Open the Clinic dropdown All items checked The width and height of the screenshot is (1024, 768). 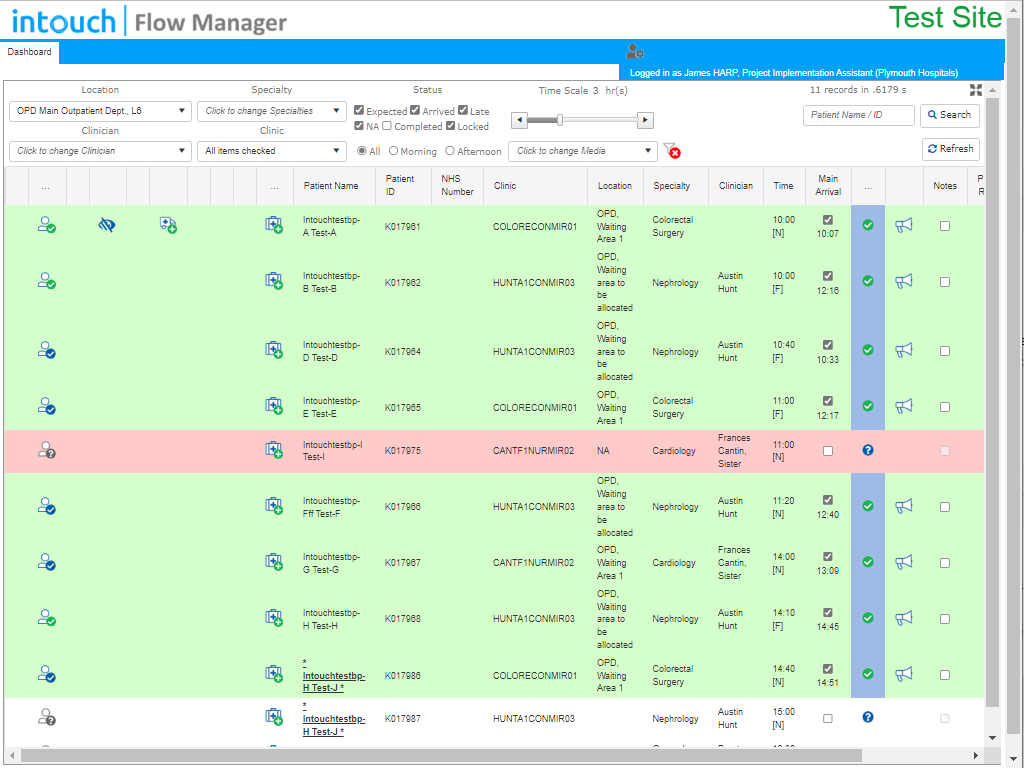[272, 151]
